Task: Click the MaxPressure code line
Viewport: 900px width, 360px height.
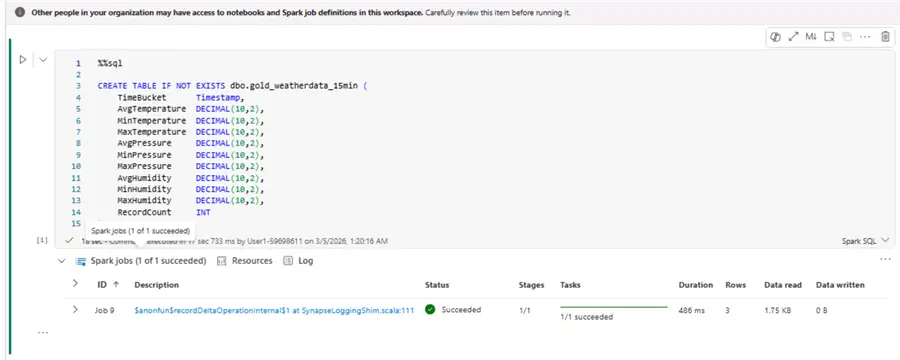Action: 191,167
